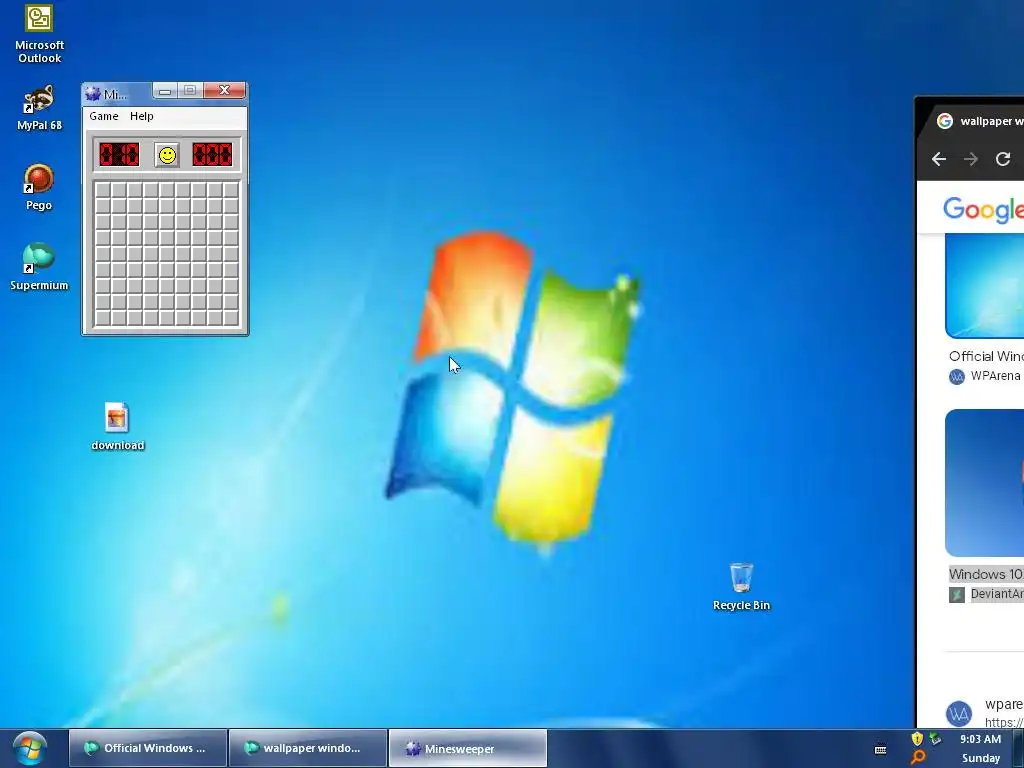The height and width of the screenshot is (768, 1024).
Task: Select the Supermium desktop shortcut
Action: coord(39,267)
